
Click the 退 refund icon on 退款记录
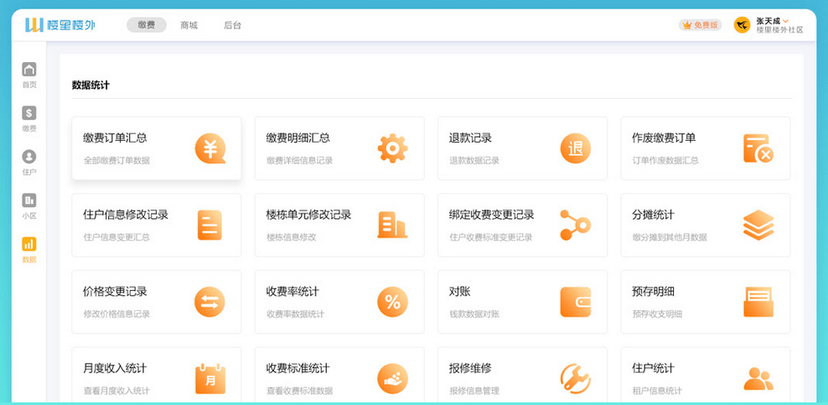(575, 148)
